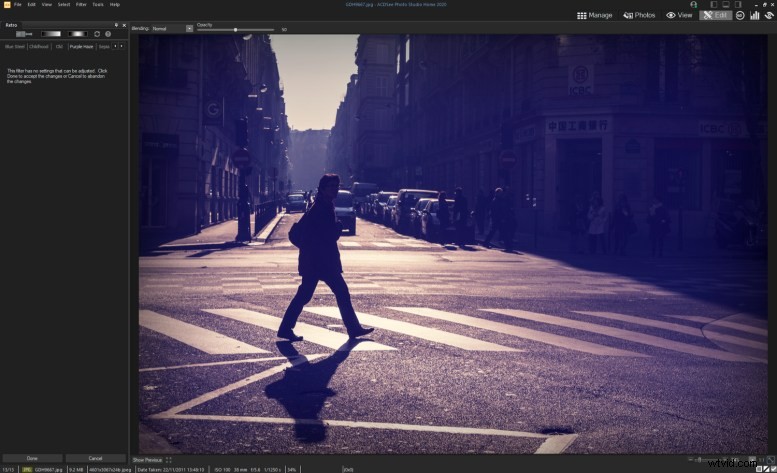Click the 34% zoom value in status bar
Image resolution: width=777 pixels, height=473 pixels.
(x=291, y=470)
